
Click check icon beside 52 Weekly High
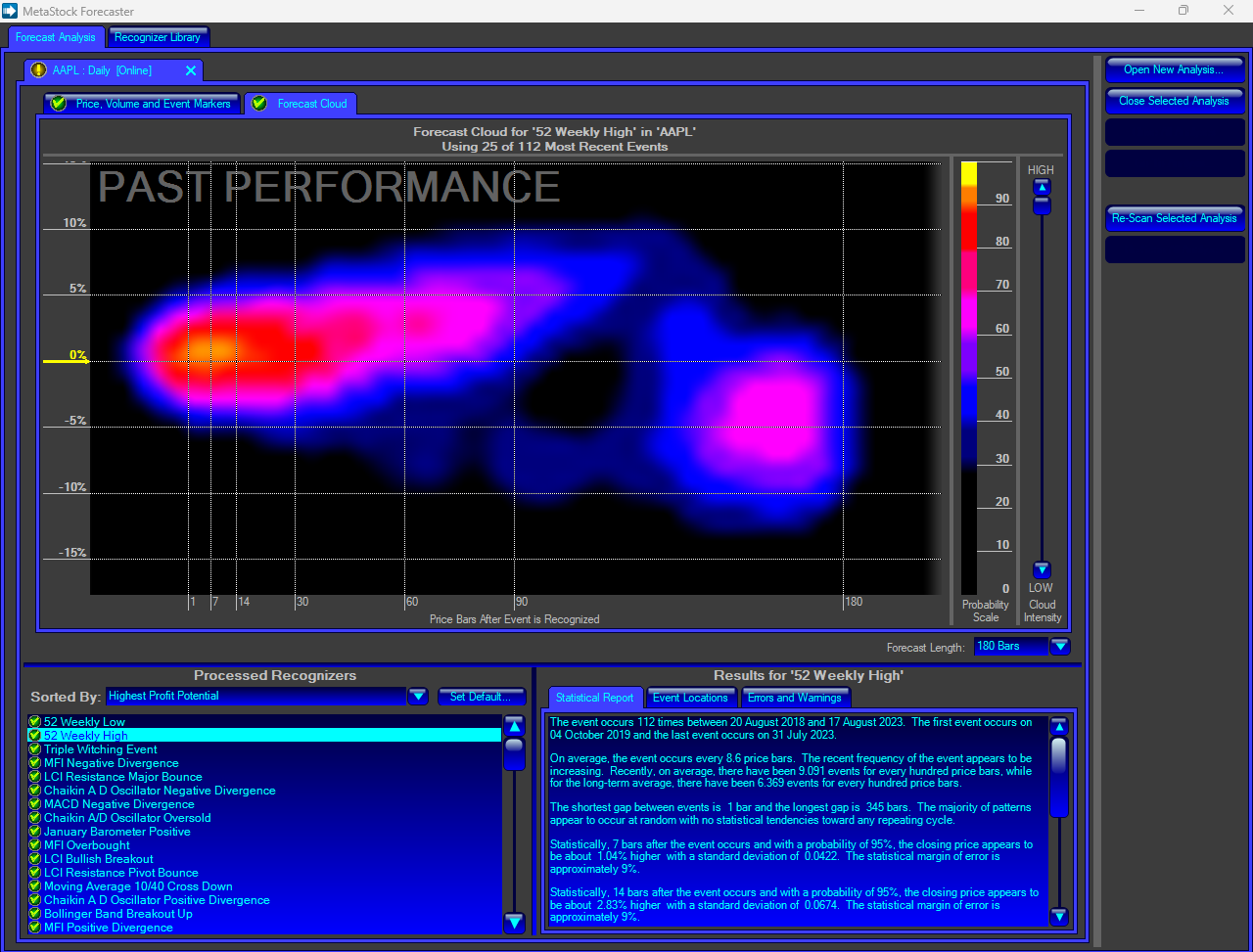click(x=35, y=736)
